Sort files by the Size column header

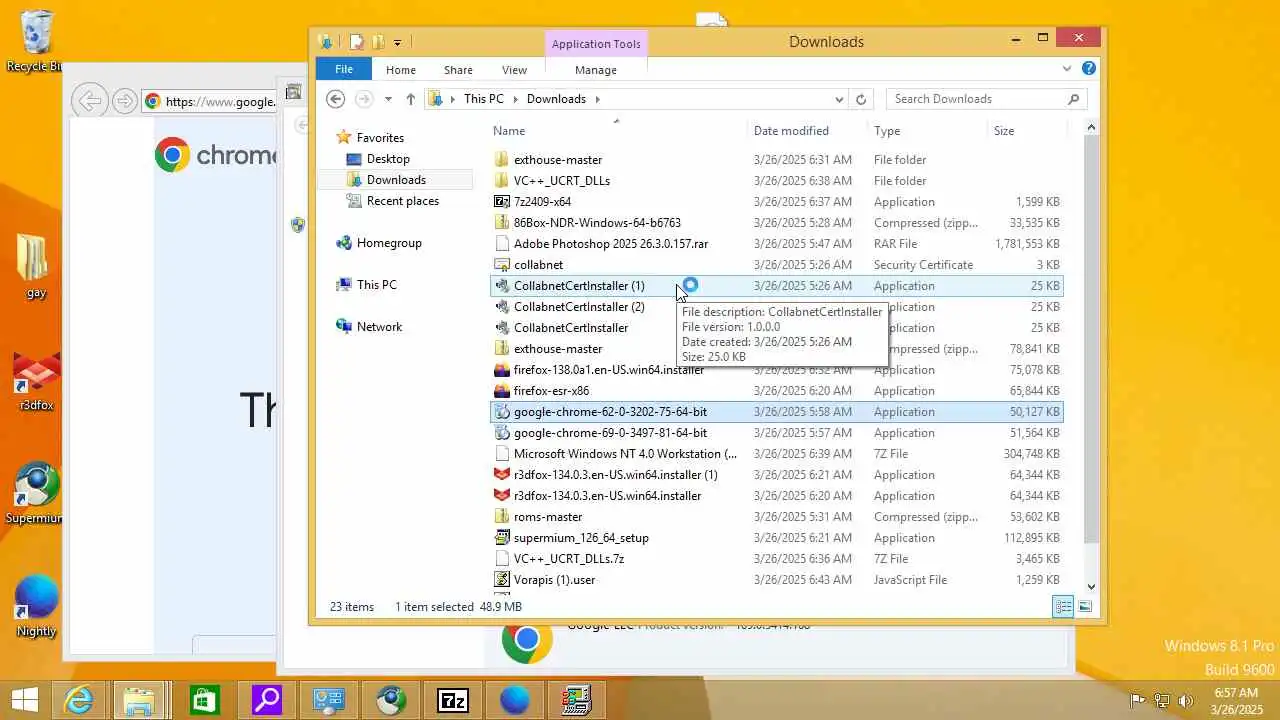[1004, 131]
